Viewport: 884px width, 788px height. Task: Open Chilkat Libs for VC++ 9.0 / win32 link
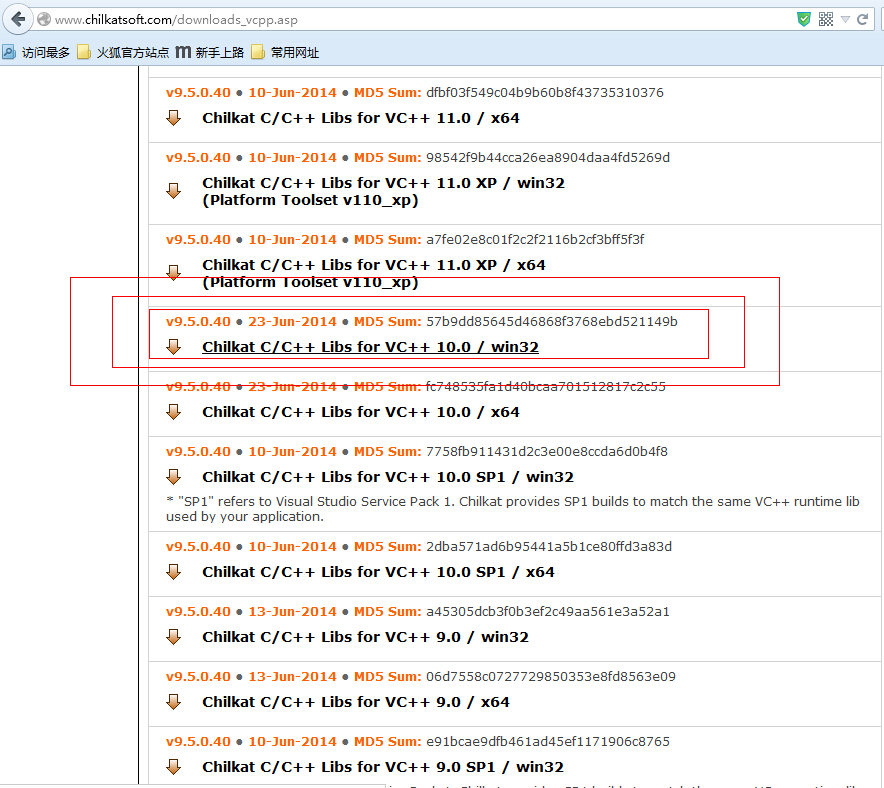click(365, 637)
